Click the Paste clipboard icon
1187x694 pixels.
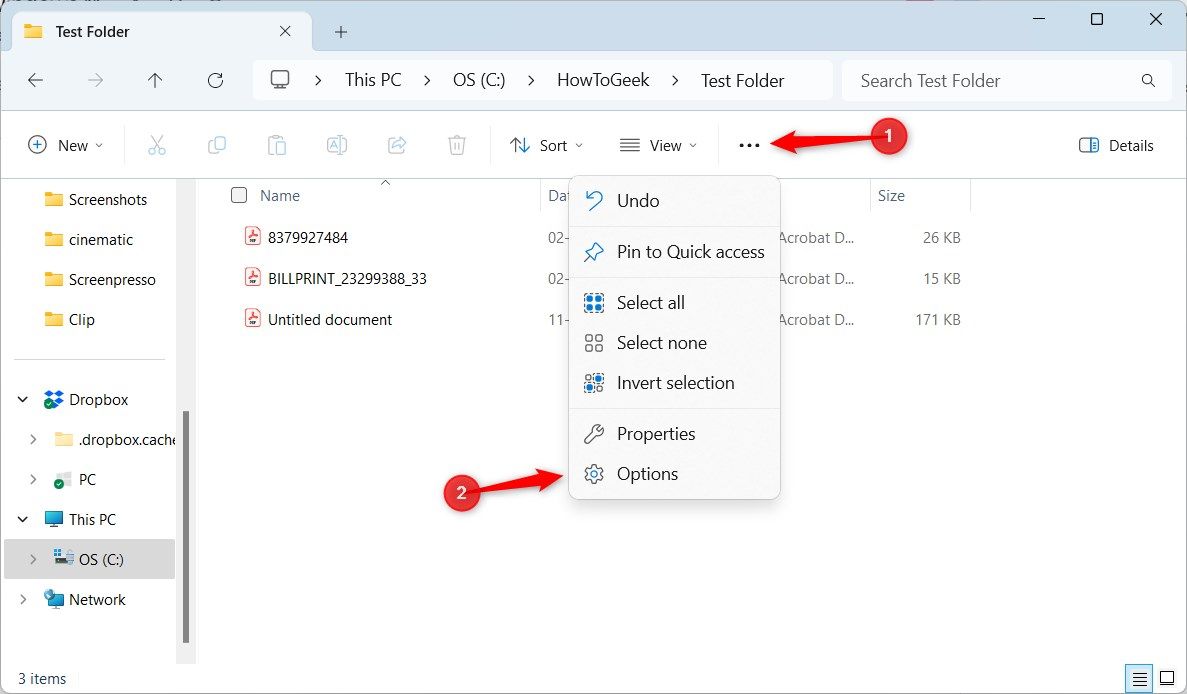[276, 145]
